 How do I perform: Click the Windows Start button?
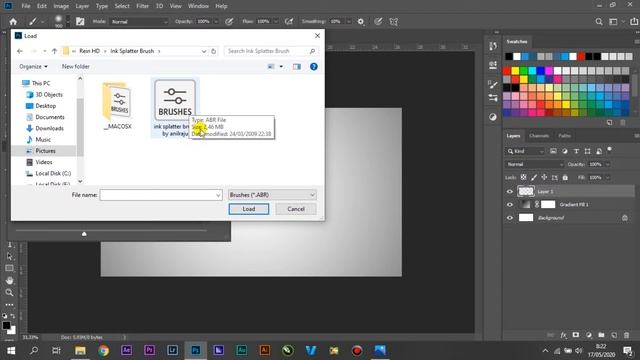(x=11, y=350)
